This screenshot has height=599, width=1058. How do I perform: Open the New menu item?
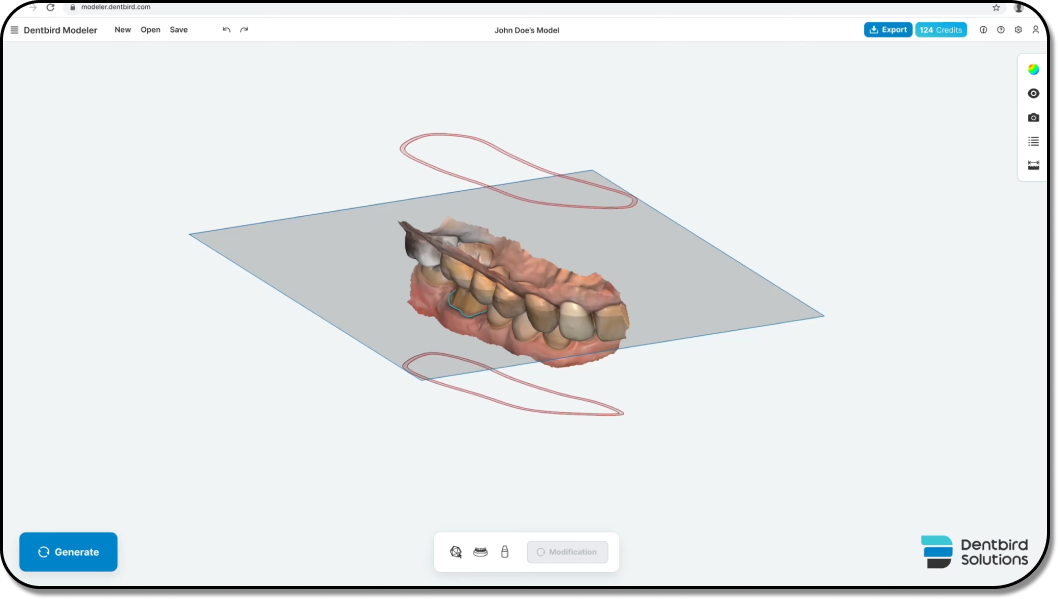tap(122, 30)
